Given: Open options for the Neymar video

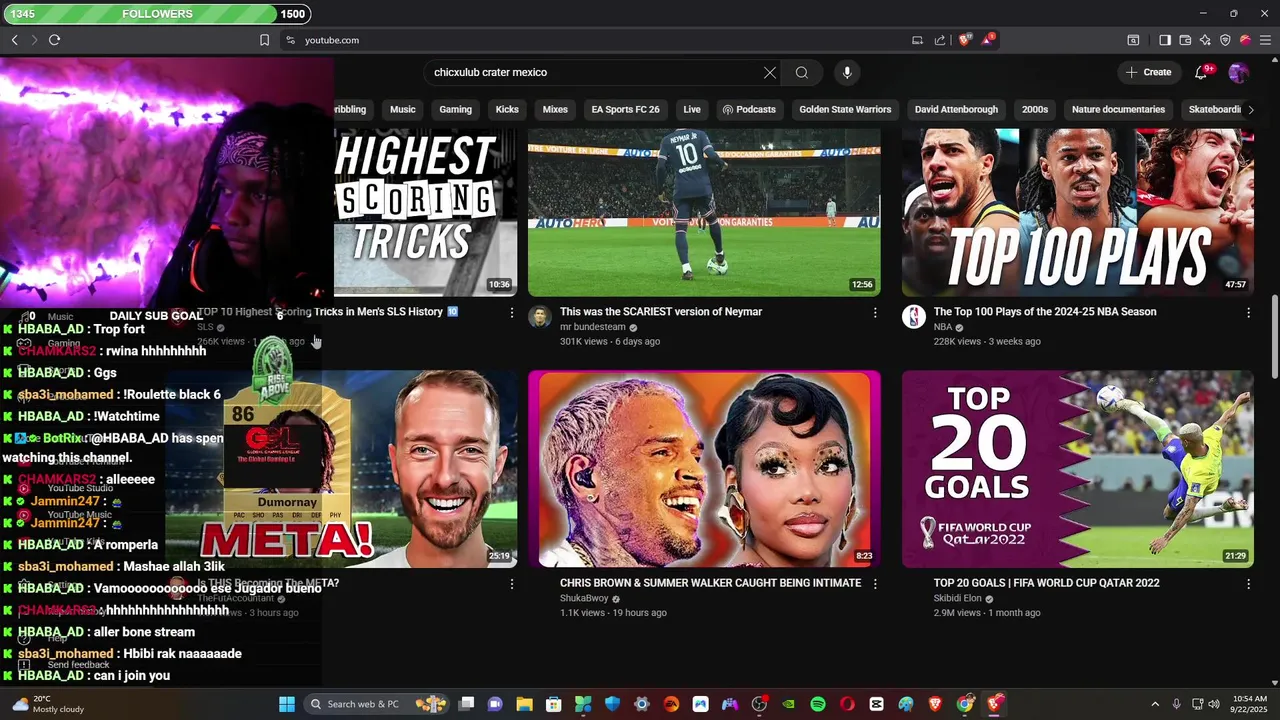Looking at the screenshot, I should 875,313.
